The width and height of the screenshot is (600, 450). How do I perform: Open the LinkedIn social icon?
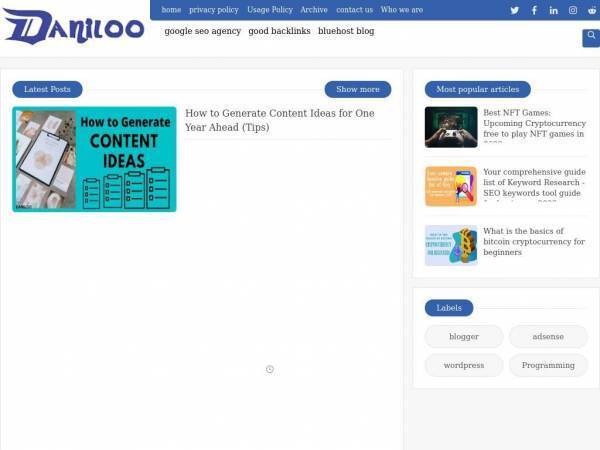(x=553, y=10)
